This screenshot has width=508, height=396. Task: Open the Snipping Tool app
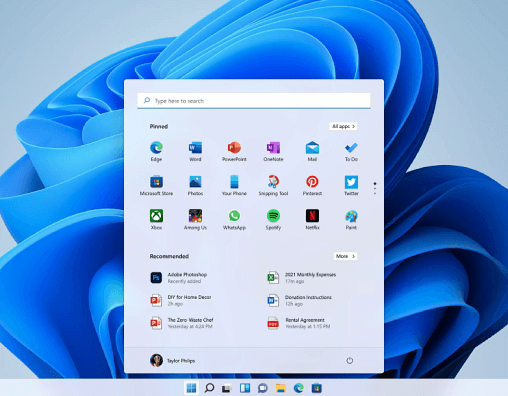click(273, 185)
